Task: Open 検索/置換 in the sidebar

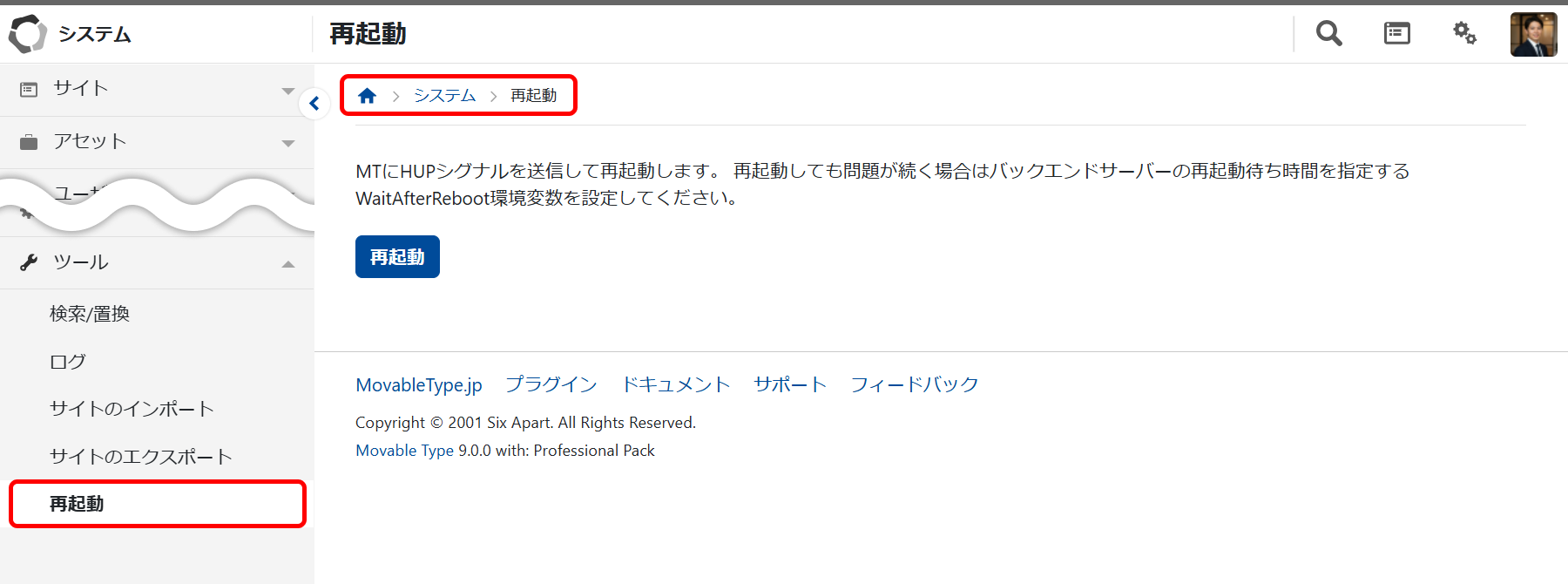Action: click(x=90, y=314)
